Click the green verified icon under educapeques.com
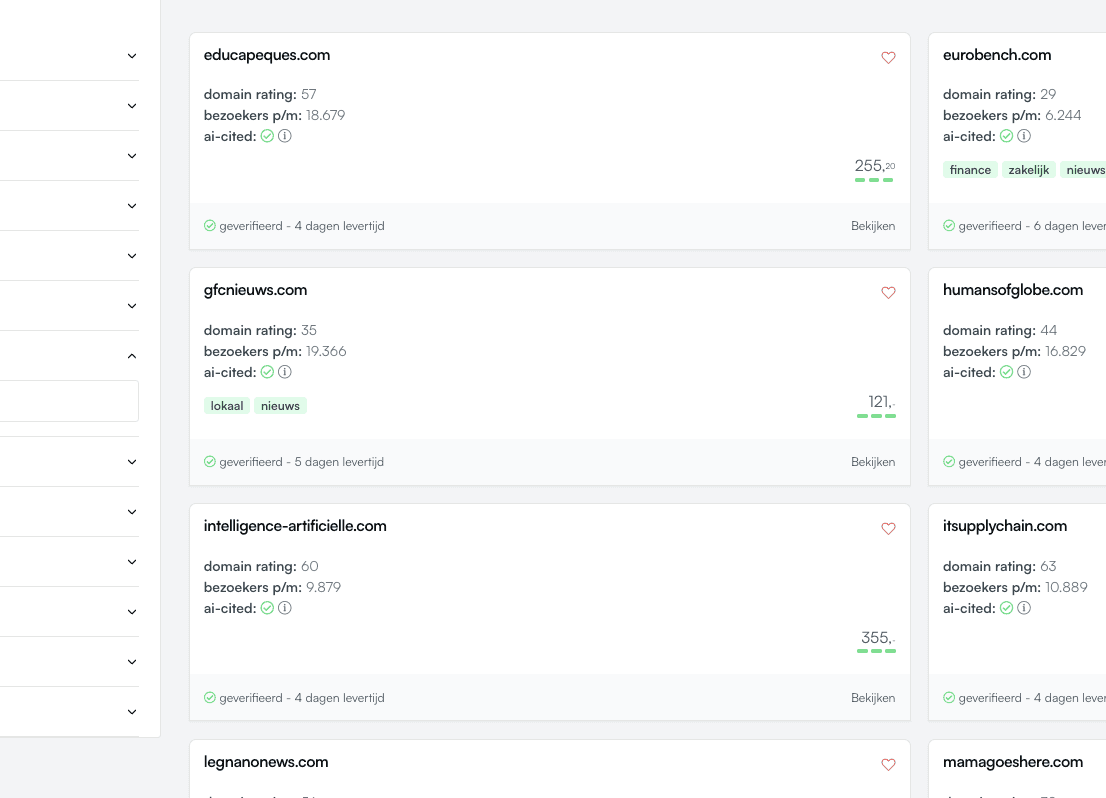The image size is (1106, 798). tap(210, 225)
